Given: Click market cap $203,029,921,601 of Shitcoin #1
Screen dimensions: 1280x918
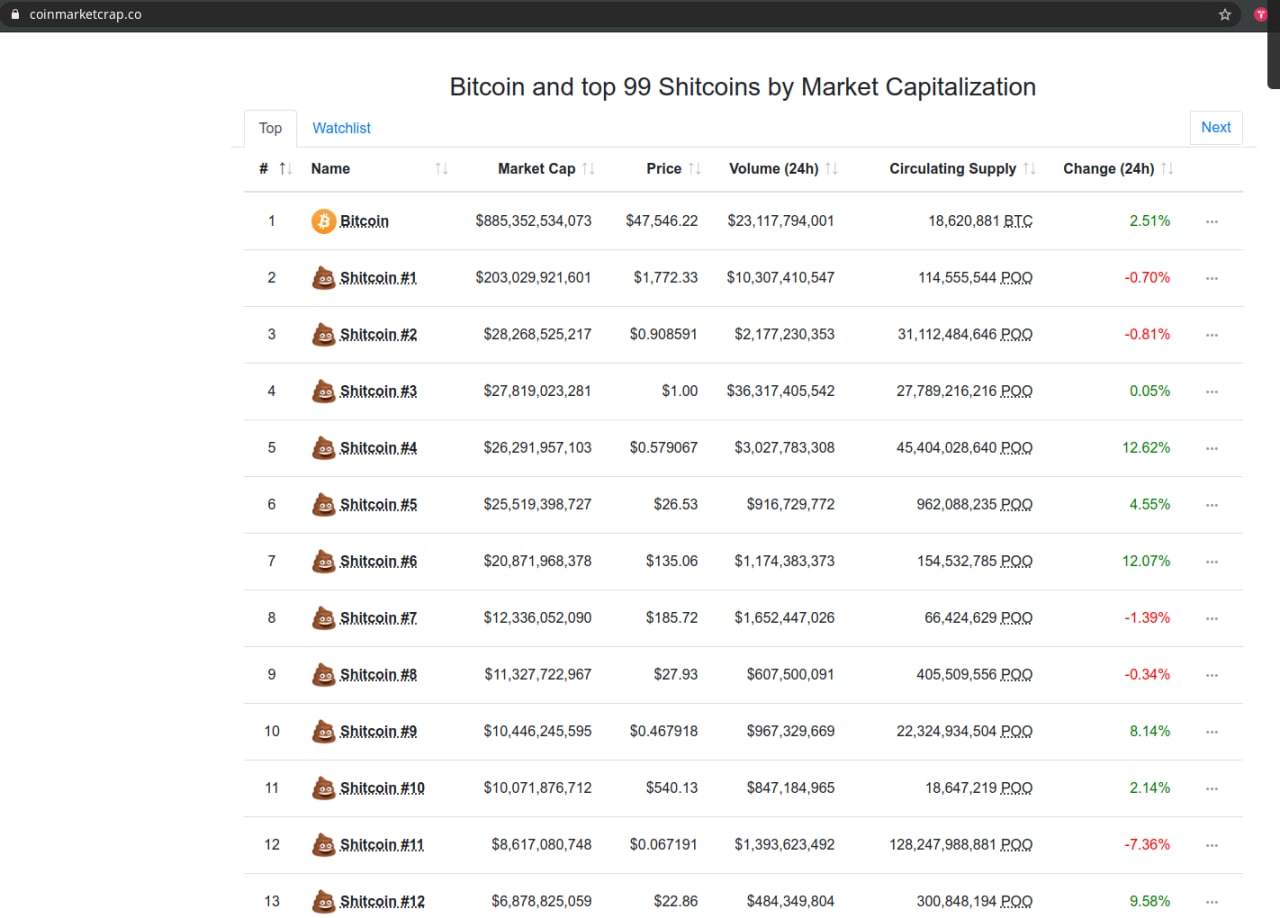Looking at the screenshot, I should coord(533,278).
